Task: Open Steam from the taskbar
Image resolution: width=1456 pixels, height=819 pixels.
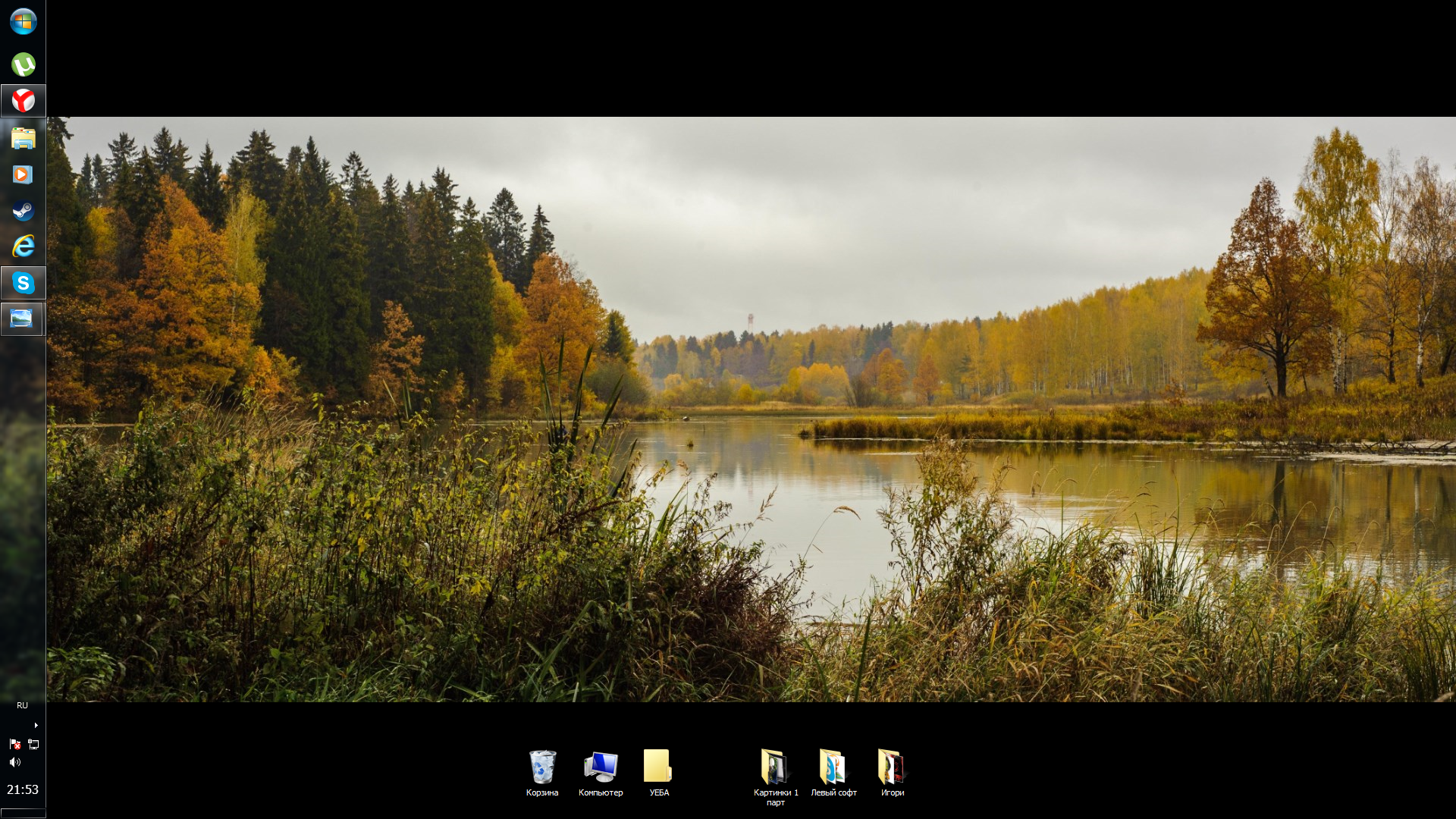Action: coord(23,210)
